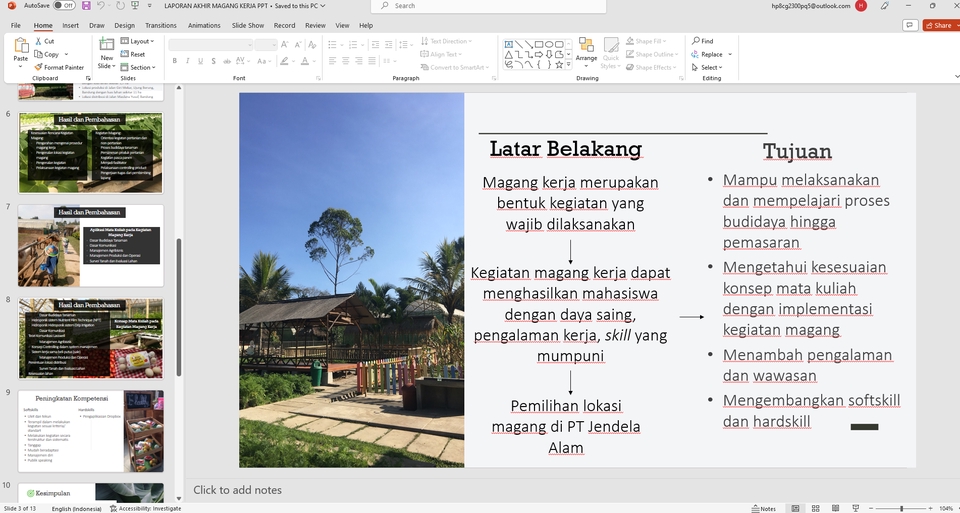The width and height of the screenshot is (960, 513).
Task: Click the zoom in plus button
Action: coord(931,508)
